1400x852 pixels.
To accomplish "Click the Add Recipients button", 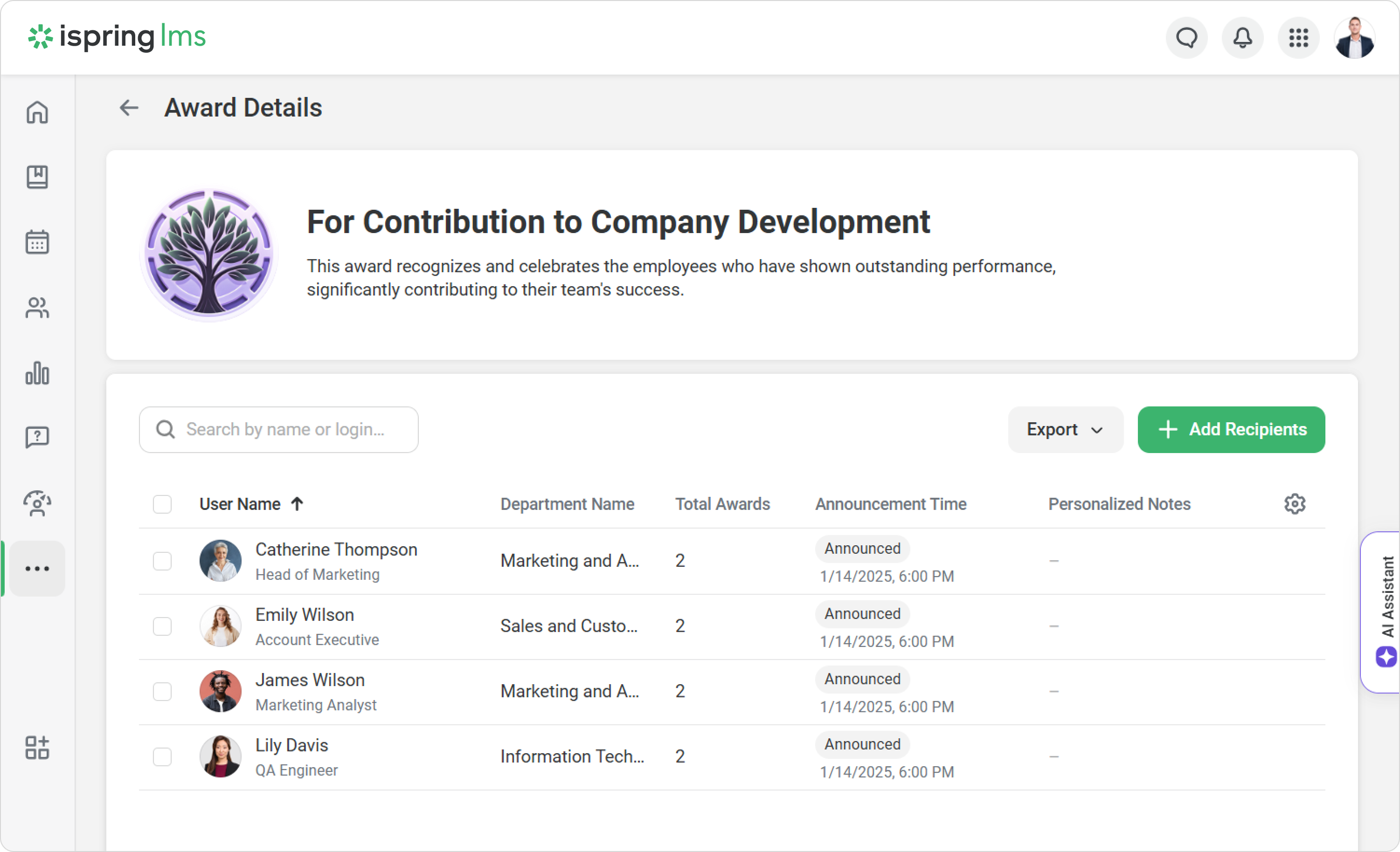I will 1231,429.
